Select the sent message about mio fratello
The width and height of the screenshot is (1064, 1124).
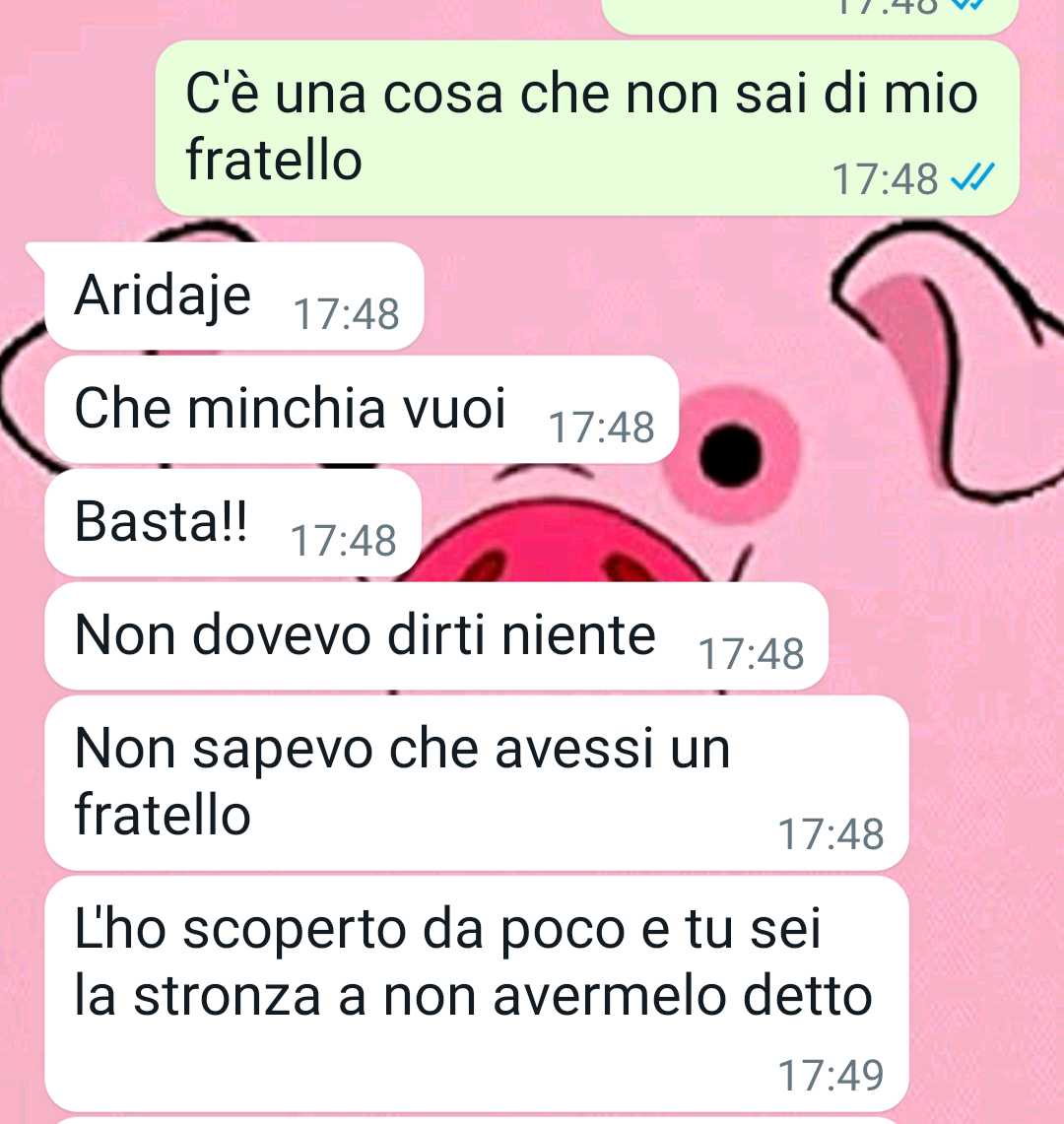click(587, 128)
